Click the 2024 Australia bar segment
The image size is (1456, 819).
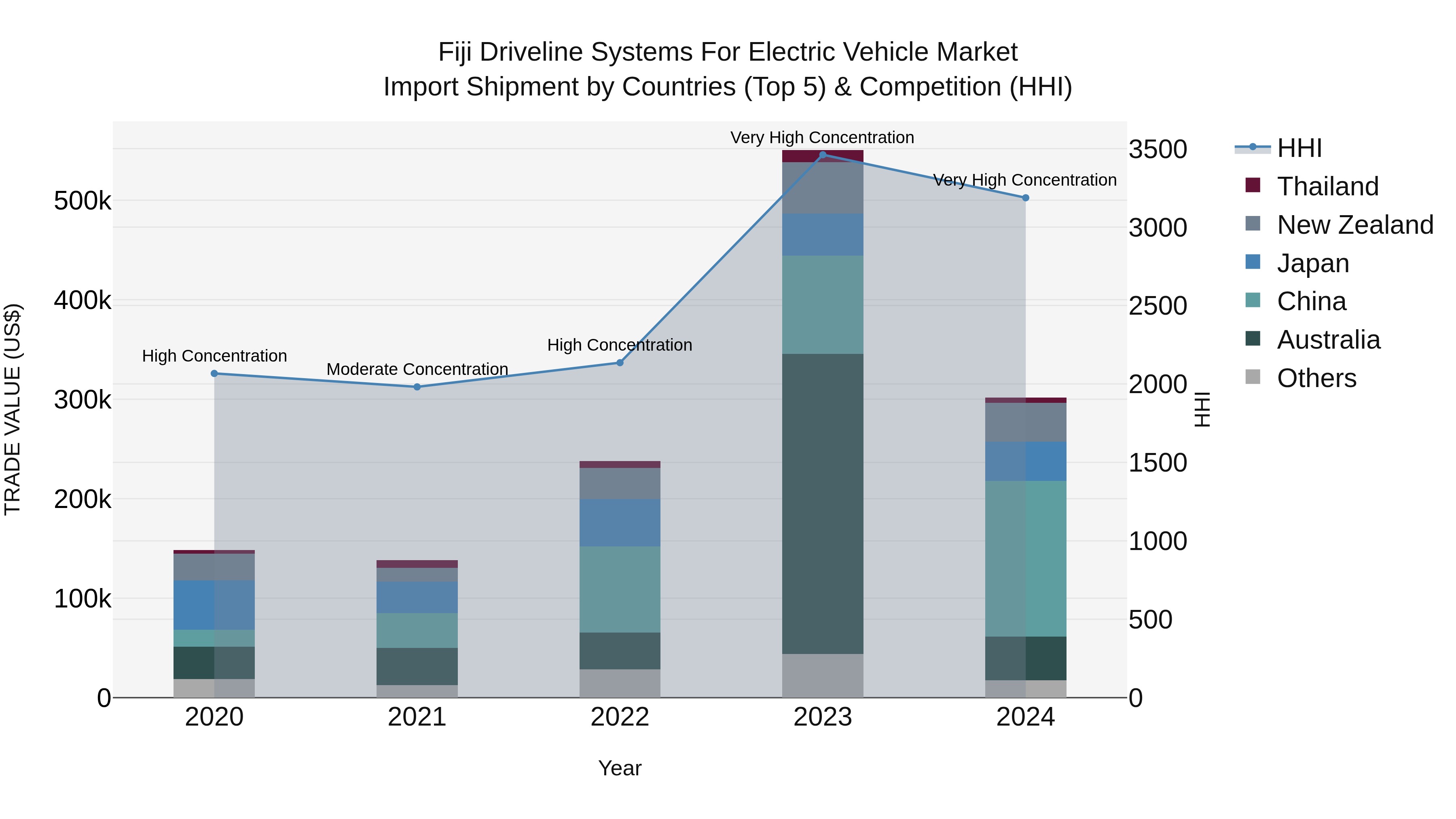1026,658
